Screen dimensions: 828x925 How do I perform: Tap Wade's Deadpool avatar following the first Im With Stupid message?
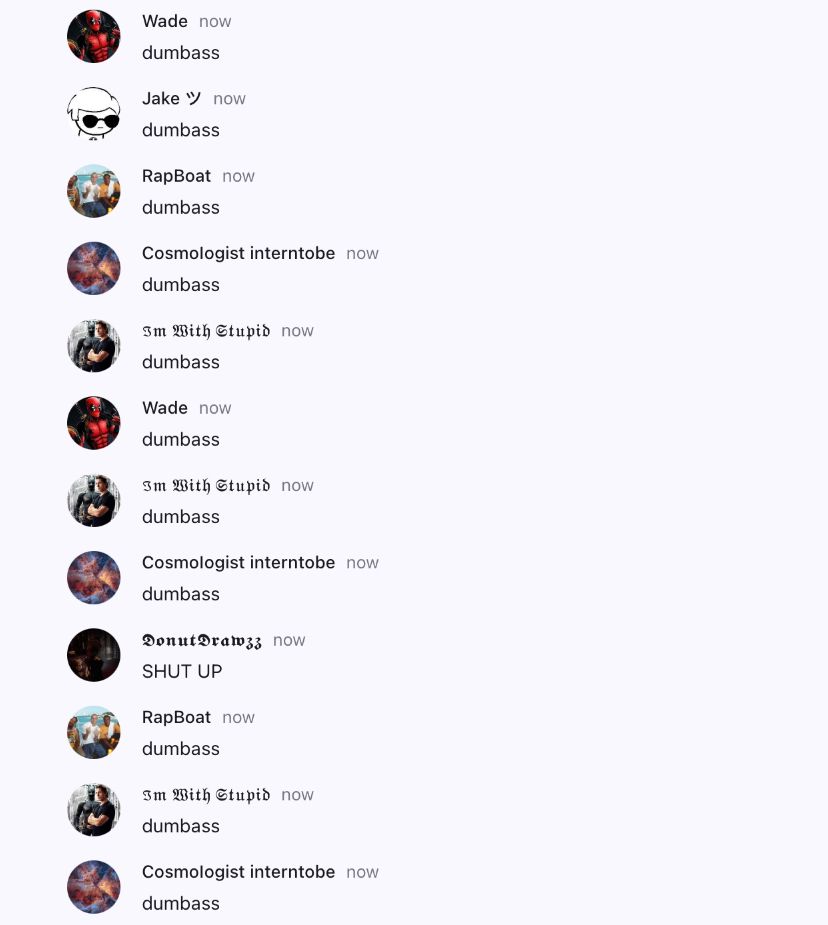click(94, 423)
